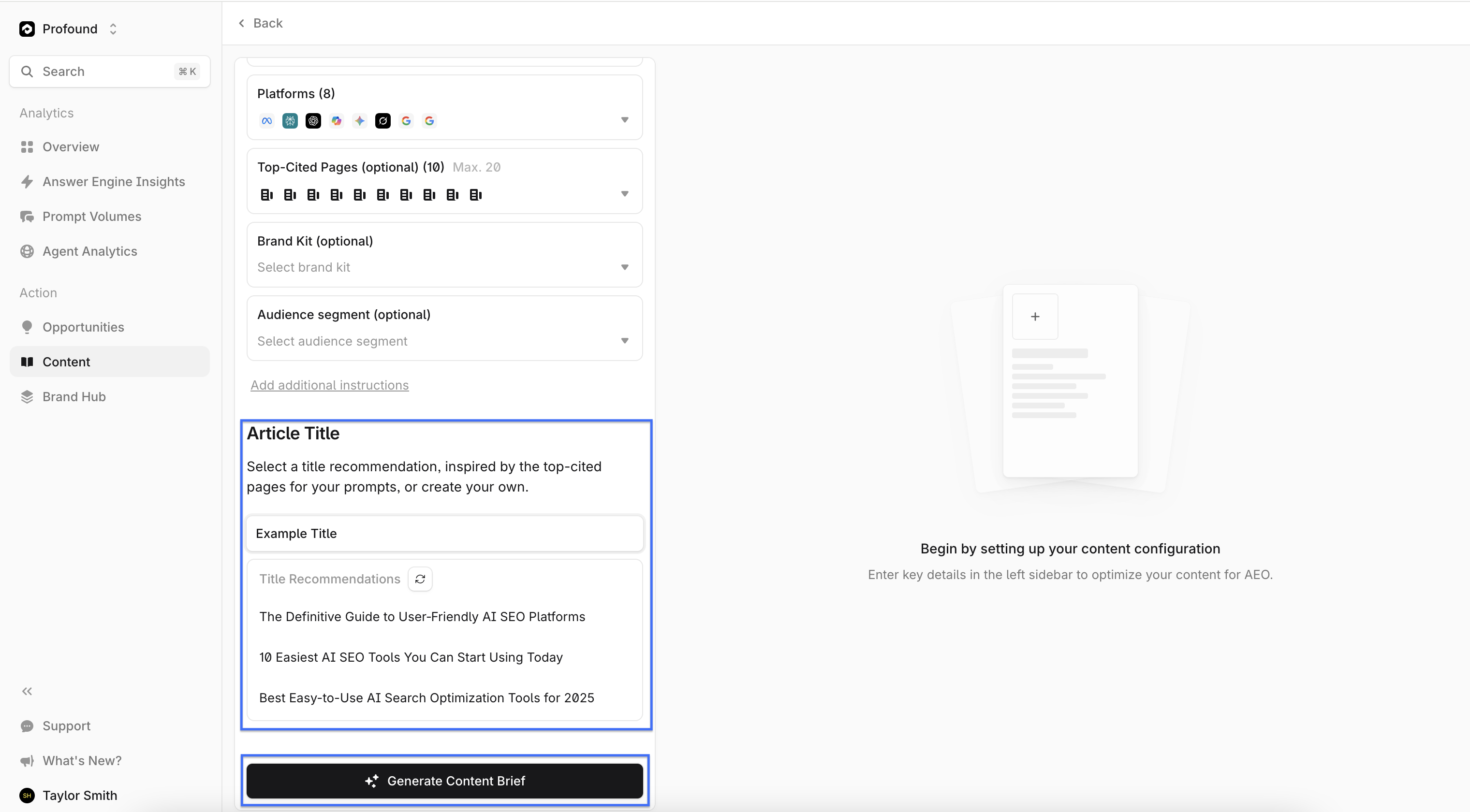The image size is (1470, 812).
Task: Open the Taylor Smith account menu
Action: 79,796
